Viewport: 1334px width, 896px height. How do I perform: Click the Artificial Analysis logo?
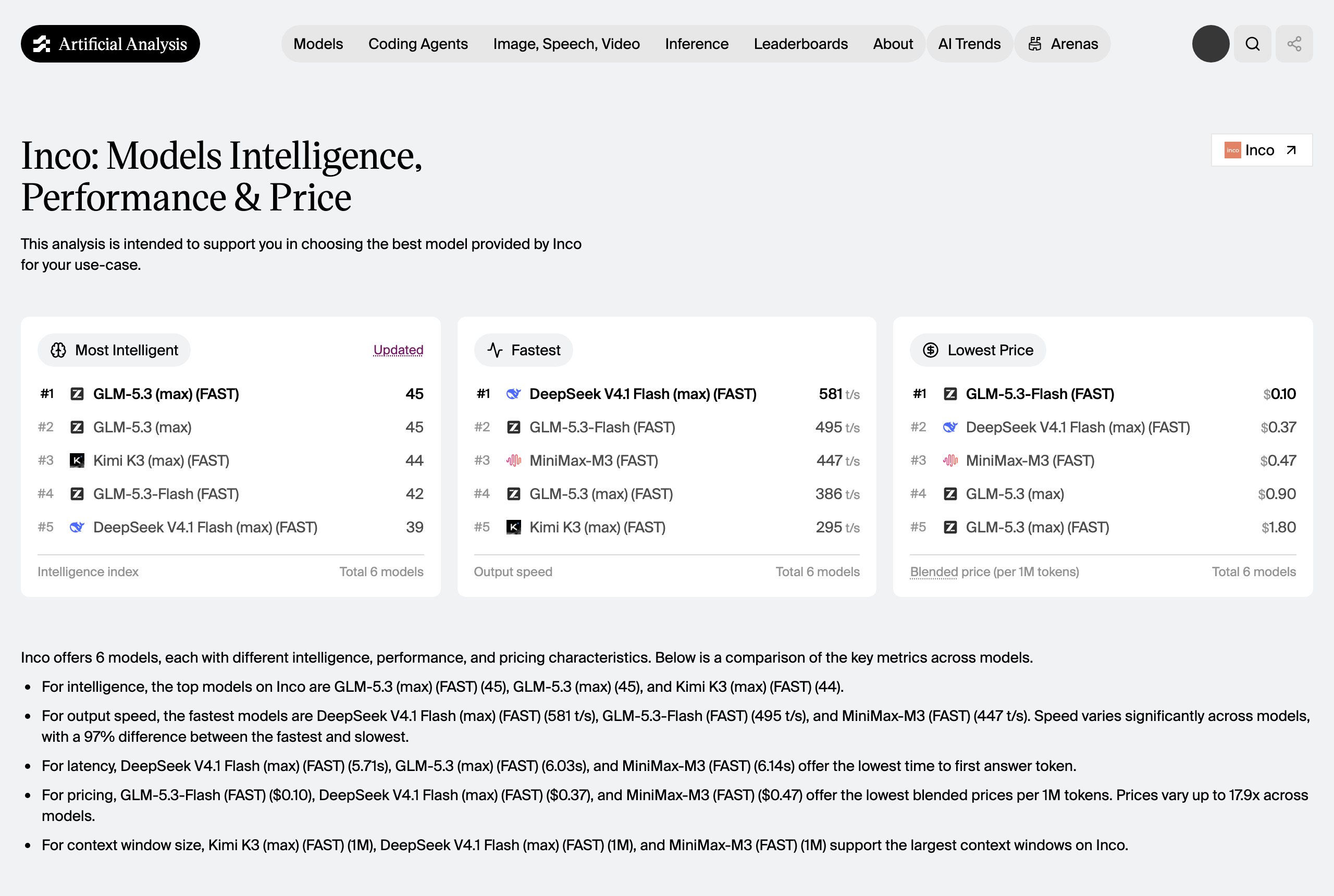[x=110, y=44]
